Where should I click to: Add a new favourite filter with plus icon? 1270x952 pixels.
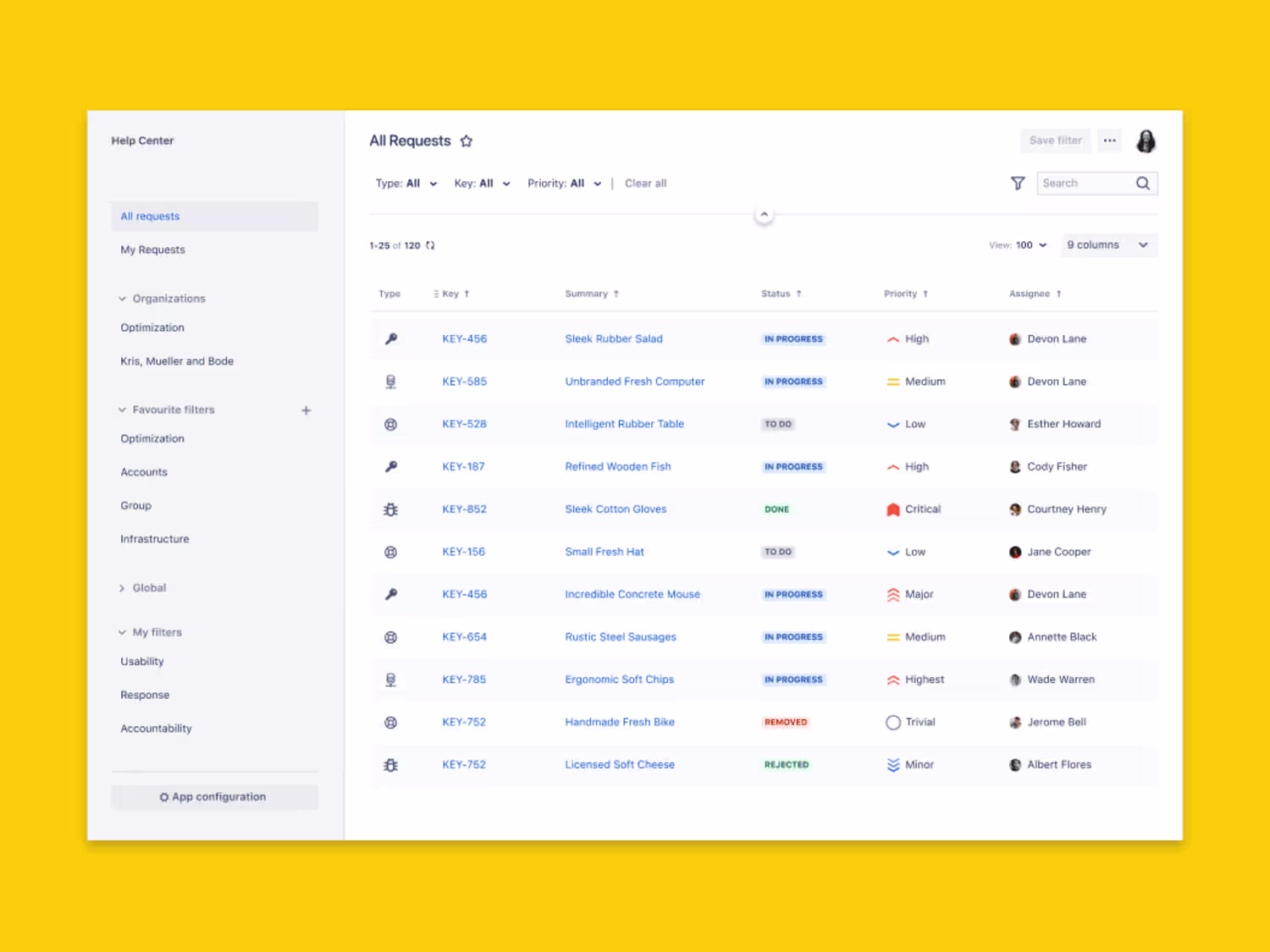tap(306, 410)
